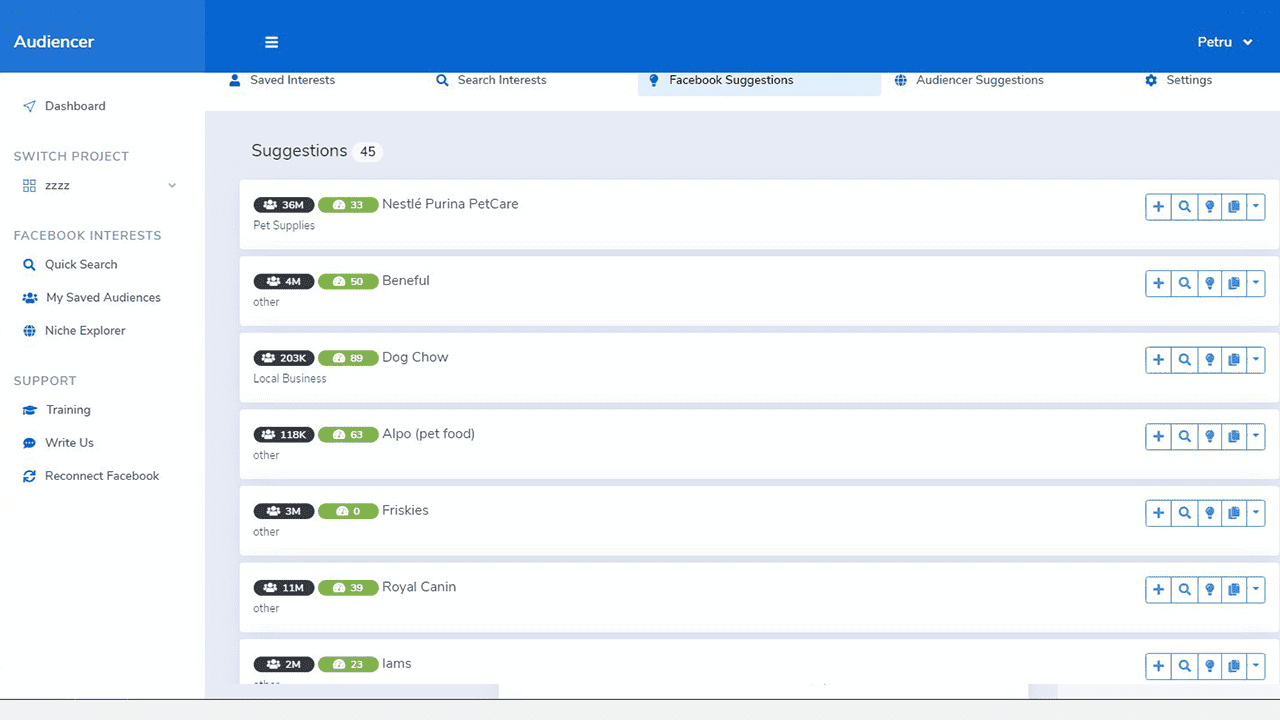Click Royal Canin interest name
1280x720 pixels.
pyautogui.click(x=419, y=587)
